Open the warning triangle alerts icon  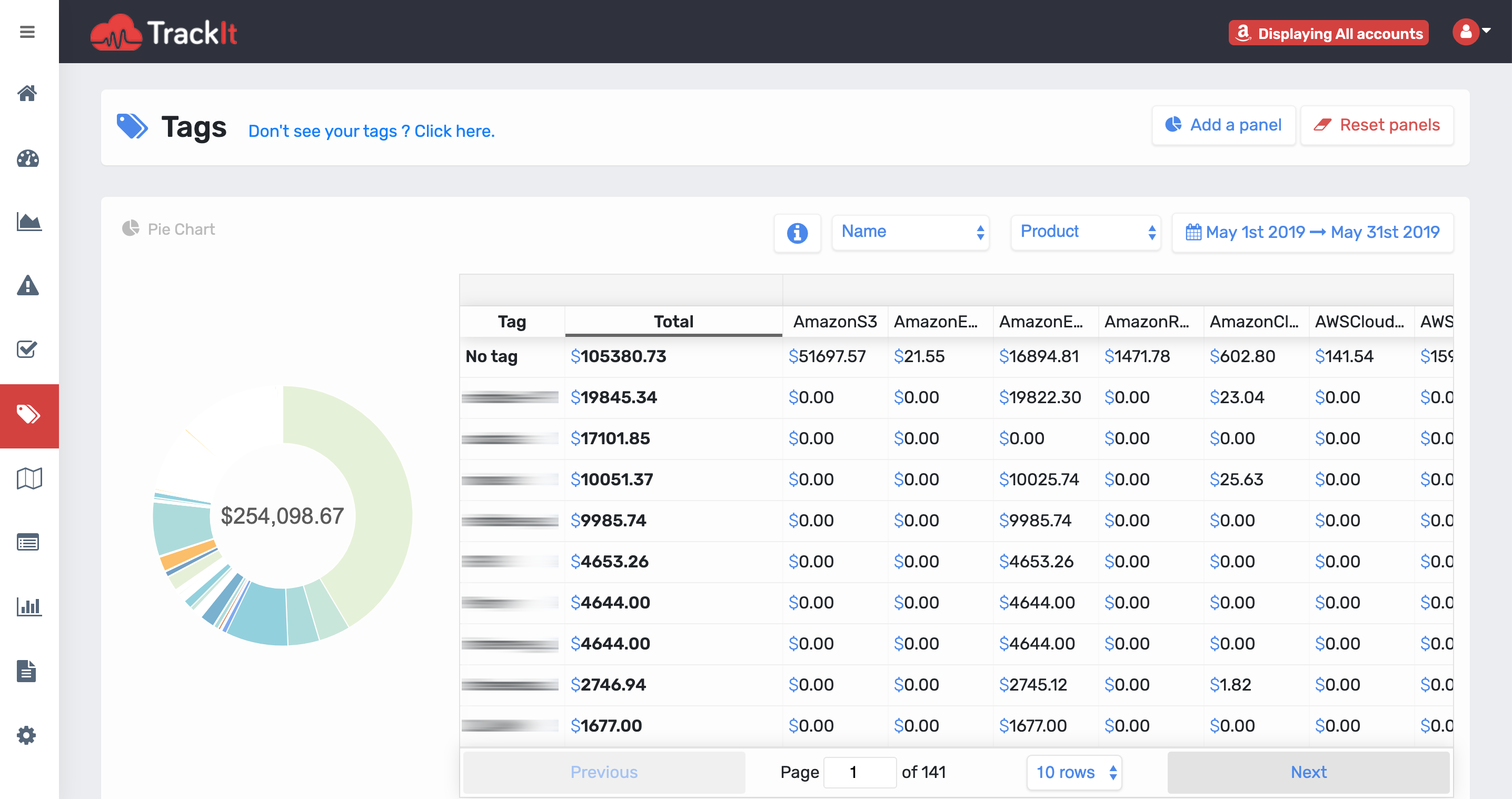(x=27, y=286)
